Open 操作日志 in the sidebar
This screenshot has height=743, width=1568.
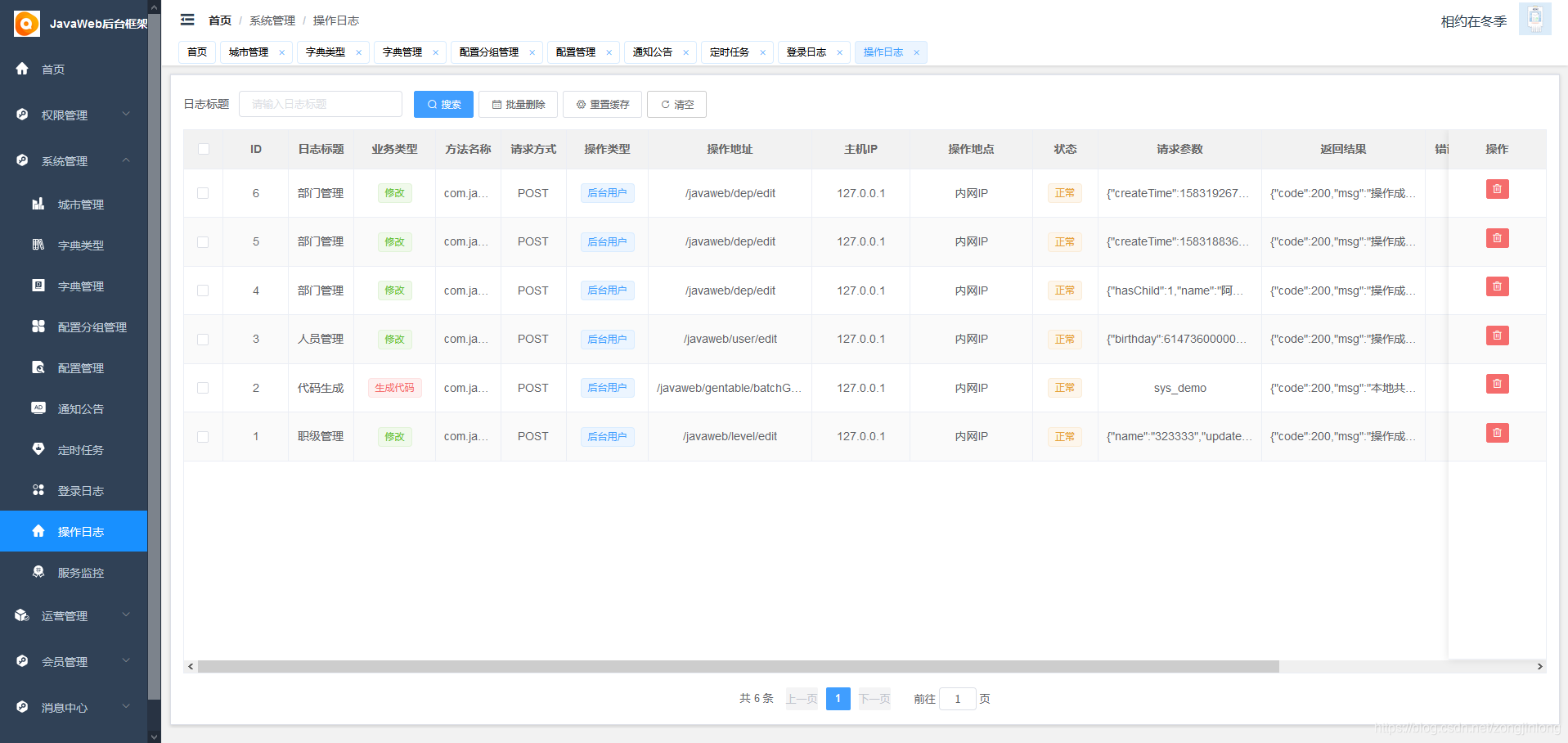coord(74,531)
